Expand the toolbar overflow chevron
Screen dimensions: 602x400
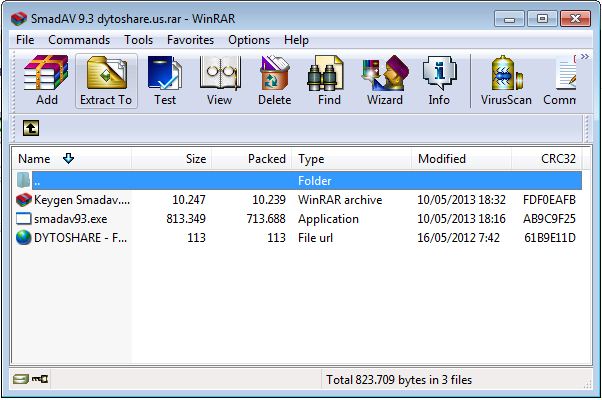click(x=584, y=57)
